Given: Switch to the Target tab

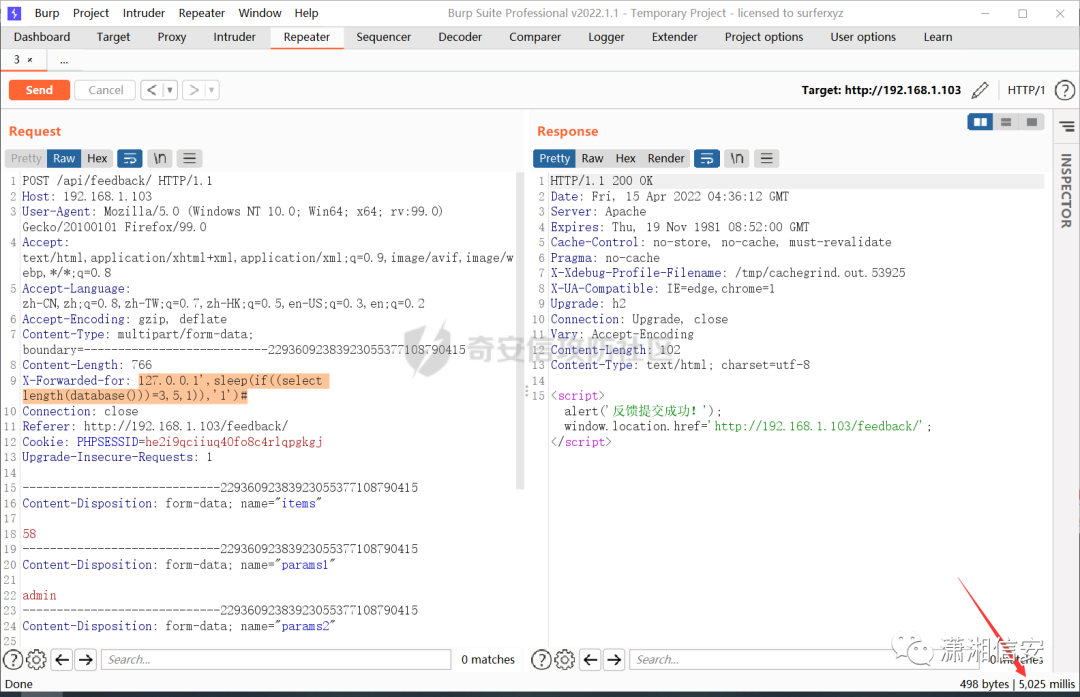Looking at the screenshot, I should [113, 37].
